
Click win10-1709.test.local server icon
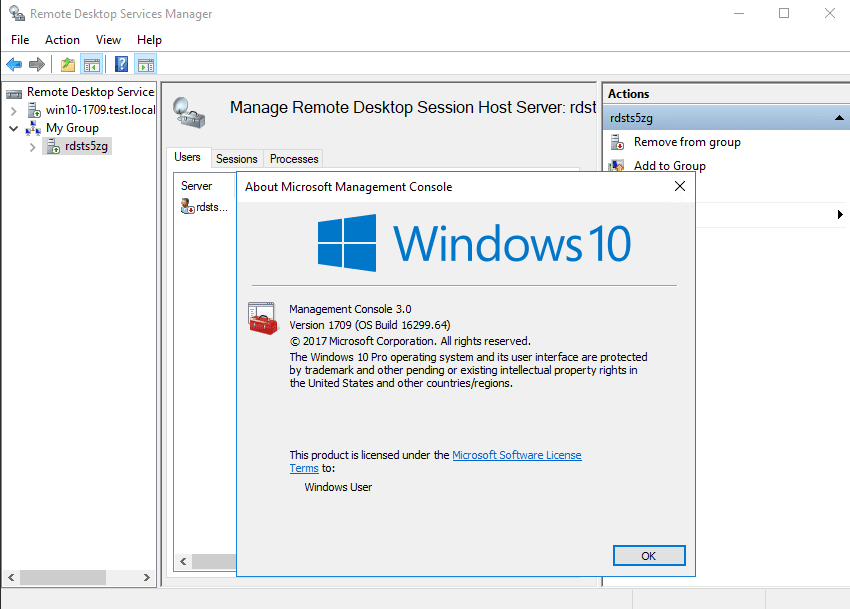(34, 110)
